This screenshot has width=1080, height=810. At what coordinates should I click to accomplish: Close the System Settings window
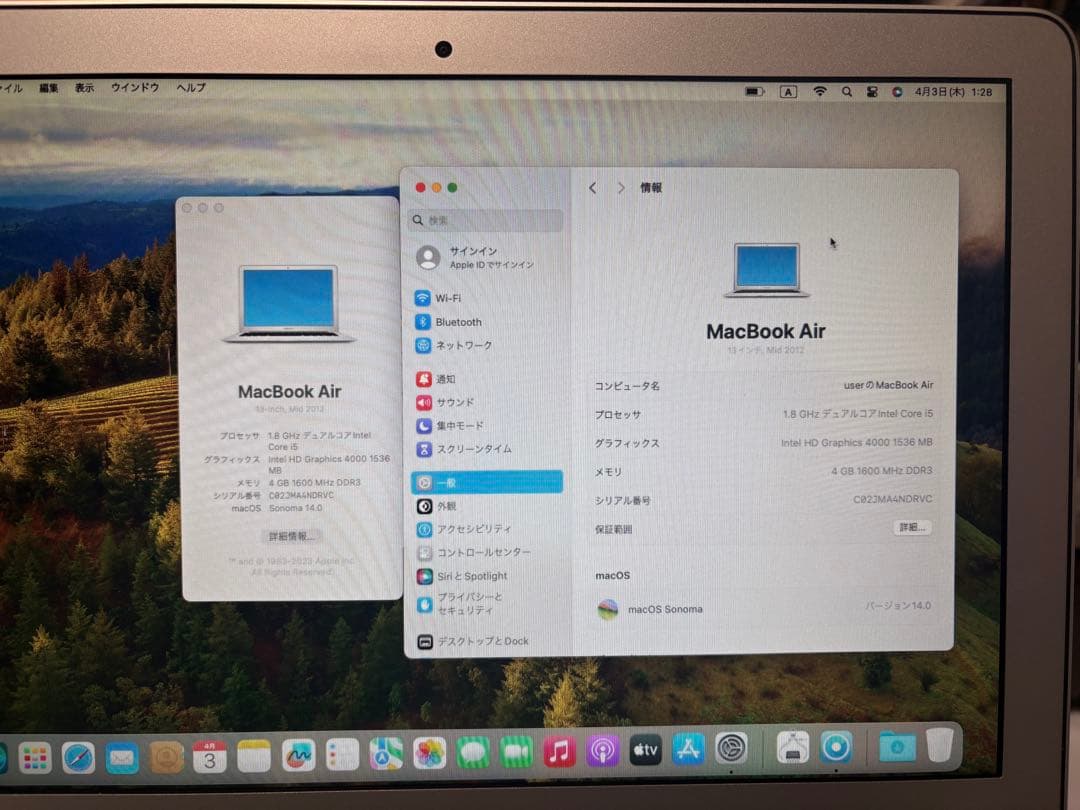421,187
